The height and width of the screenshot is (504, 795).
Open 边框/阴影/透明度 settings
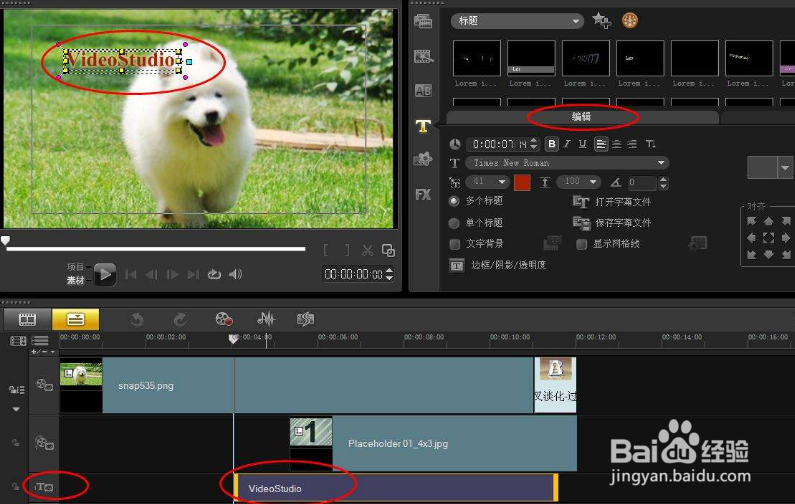click(497, 265)
